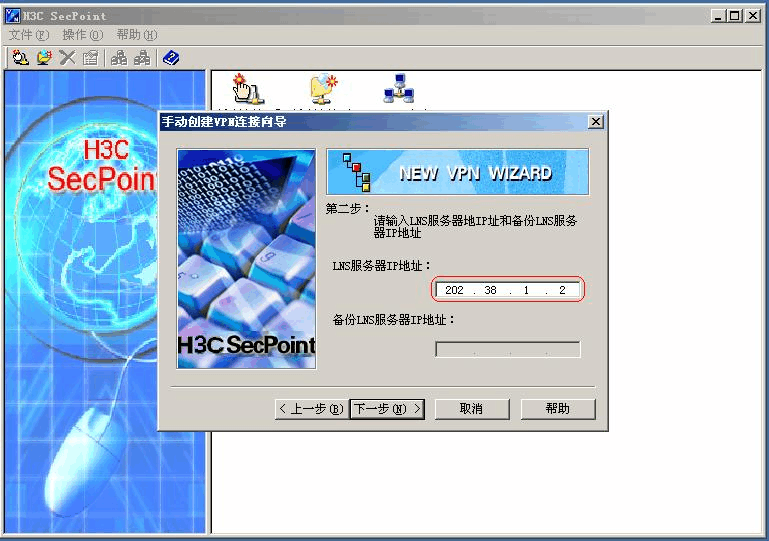Click the 上一步(B) back button
769x541 pixels.
point(311,409)
